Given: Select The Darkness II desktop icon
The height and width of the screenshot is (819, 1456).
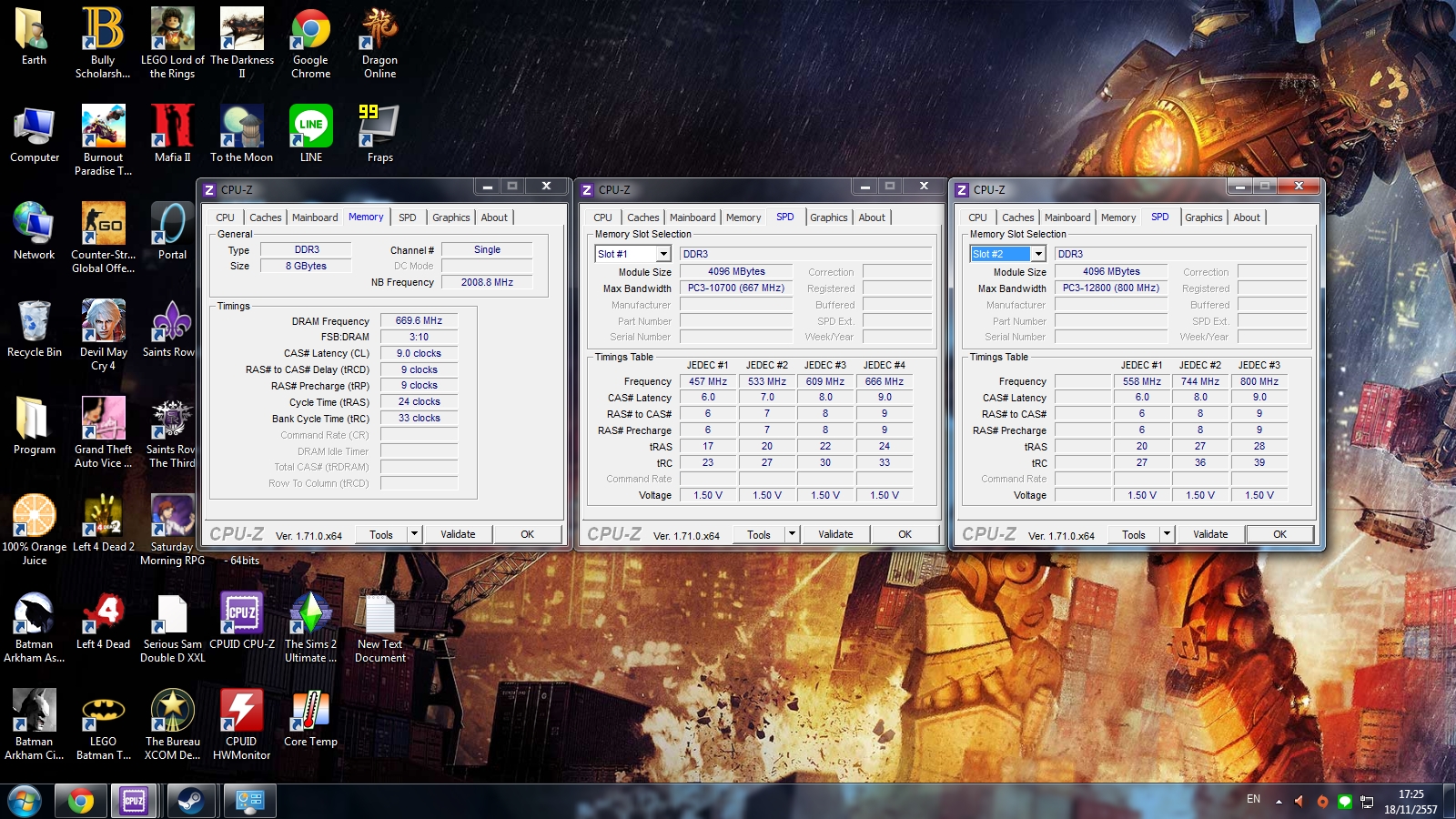Looking at the screenshot, I should 242,43.
